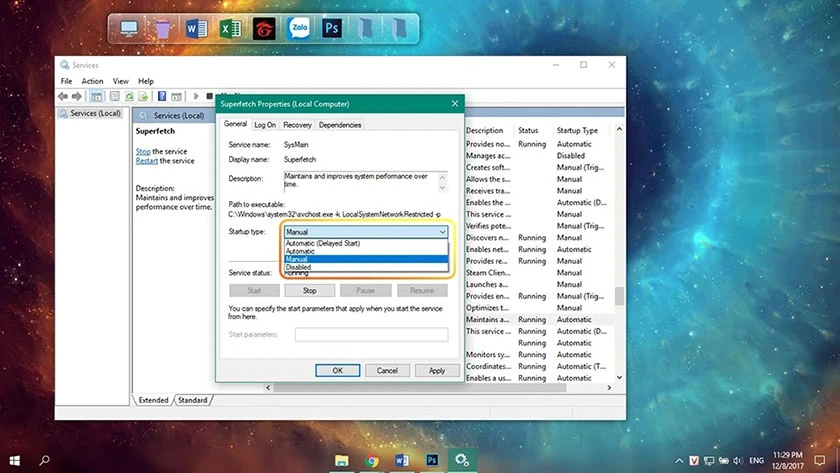Switch to Word in the taskbar
Image resolution: width=840 pixels, height=473 pixels.
point(402,460)
